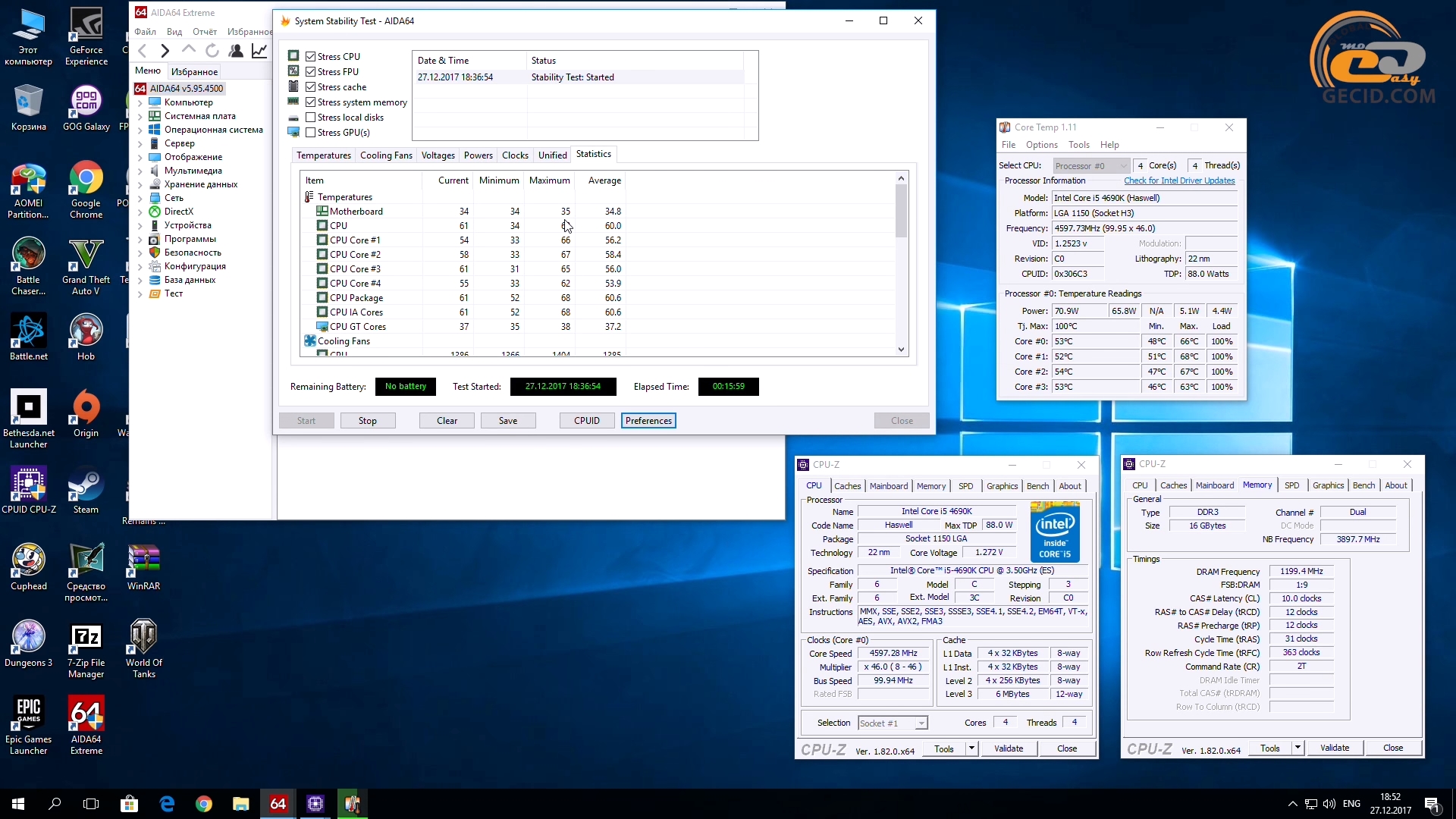
Task: Select the Избранное tab in AIDA64 sidebar
Action: 194,71
